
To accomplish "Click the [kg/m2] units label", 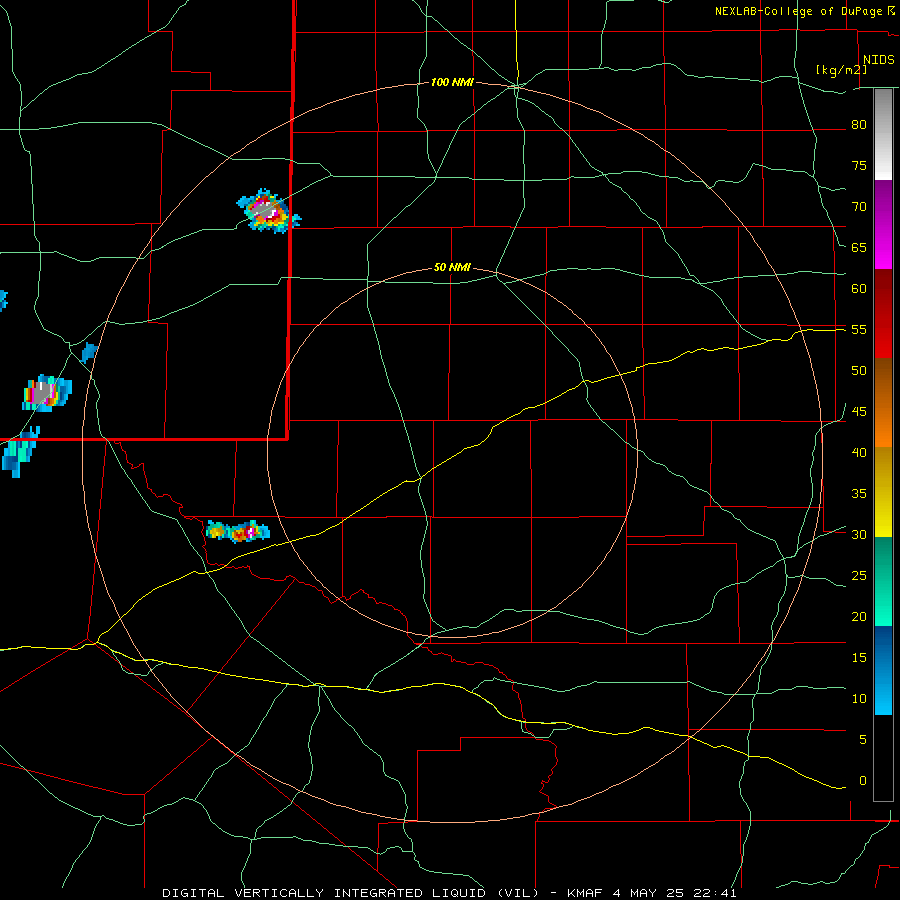I will pos(841,70).
